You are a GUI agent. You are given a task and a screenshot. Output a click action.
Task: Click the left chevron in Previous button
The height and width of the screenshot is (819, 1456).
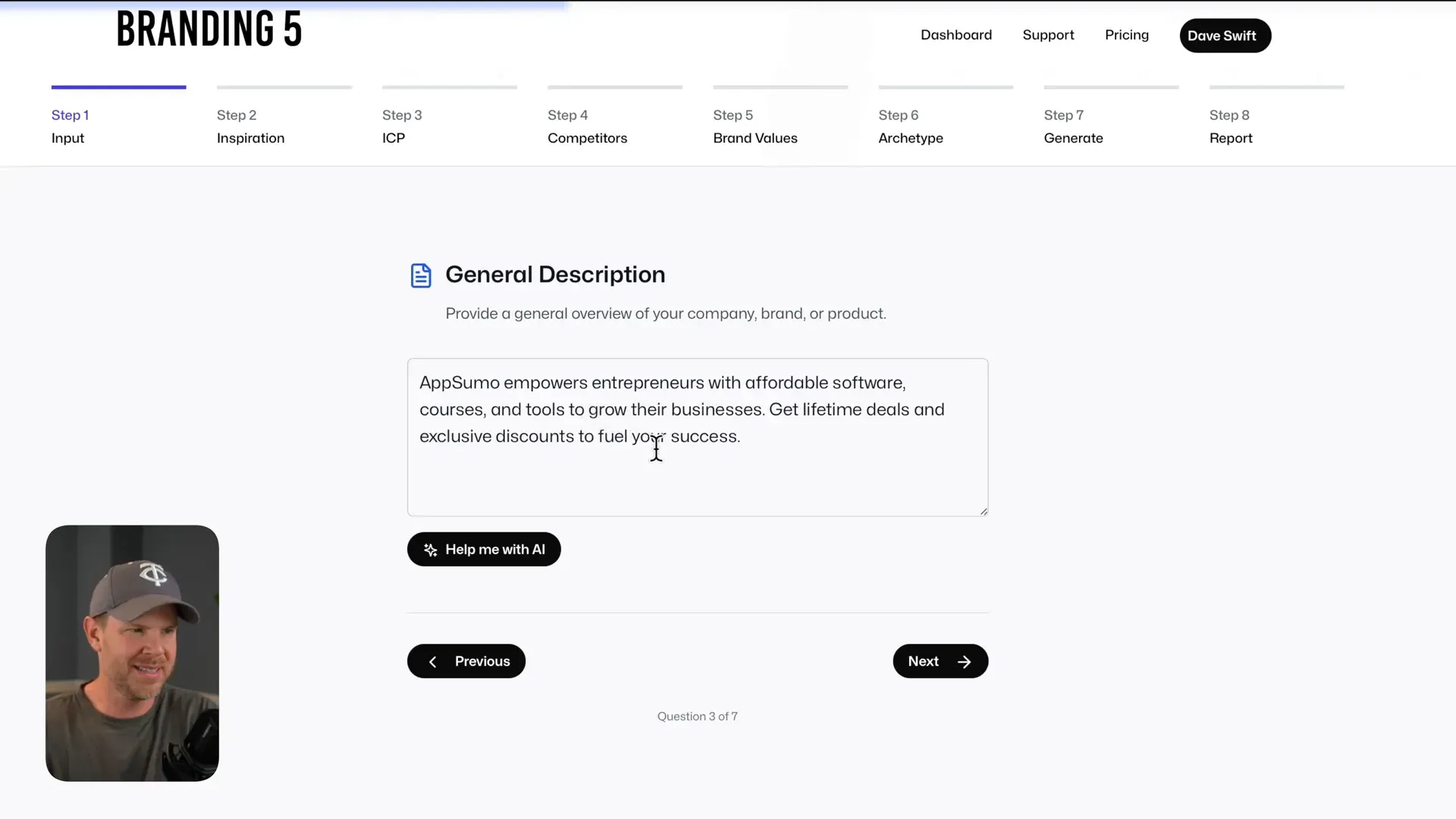pos(432,662)
